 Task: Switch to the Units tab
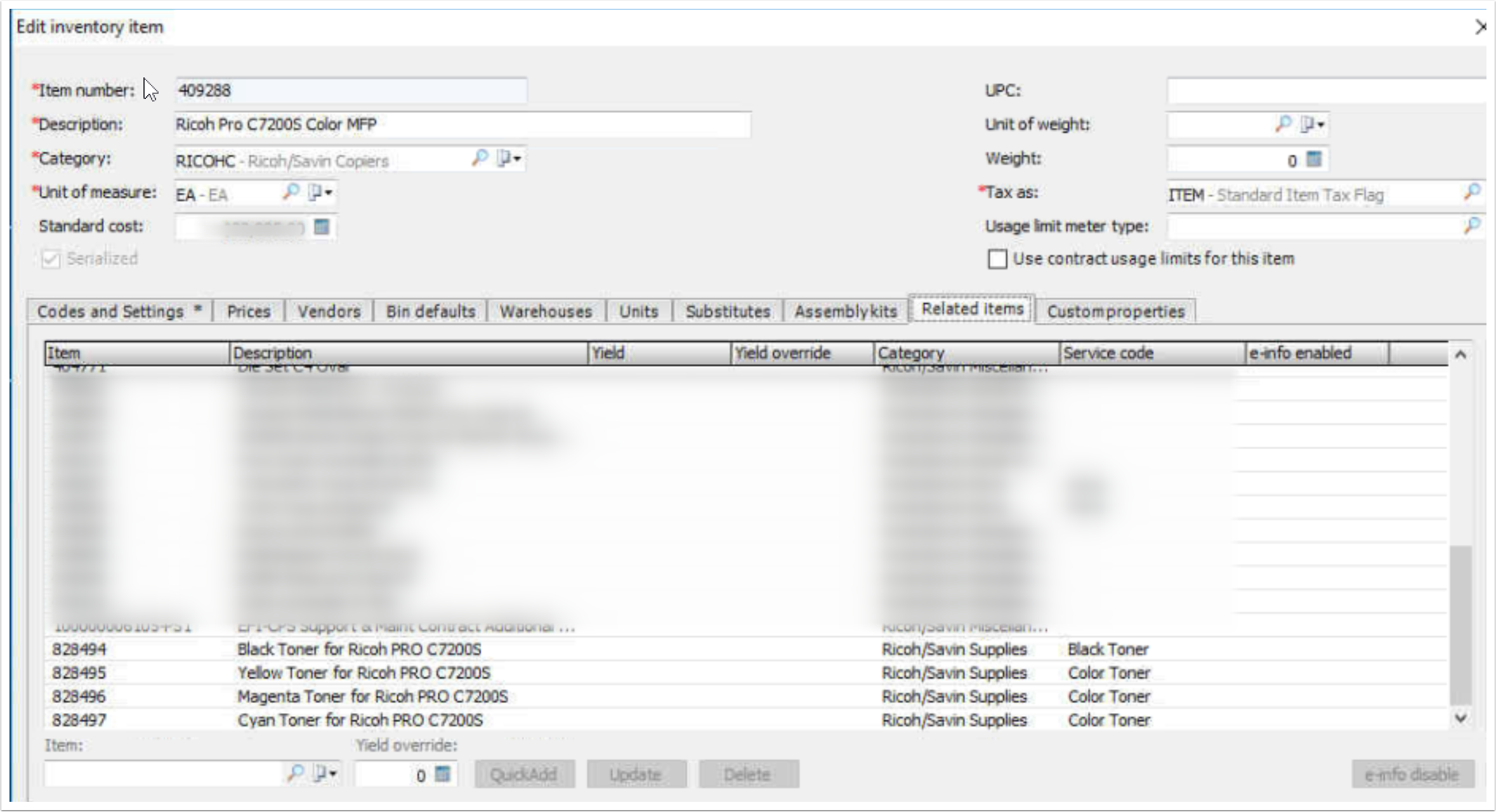[x=639, y=311]
